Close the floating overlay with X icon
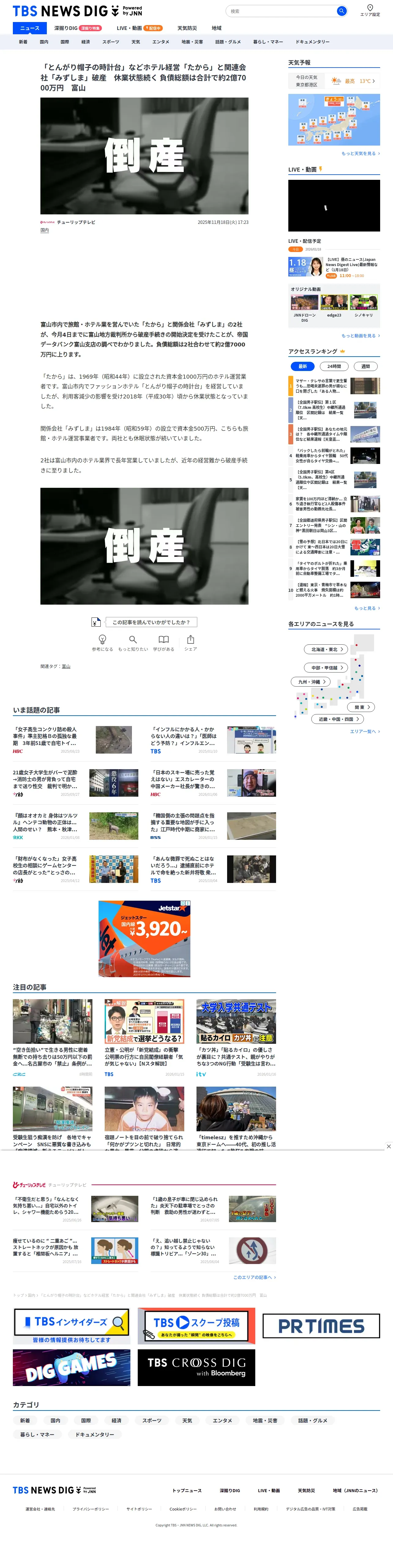The width and height of the screenshot is (393, 1568). point(388,1146)
